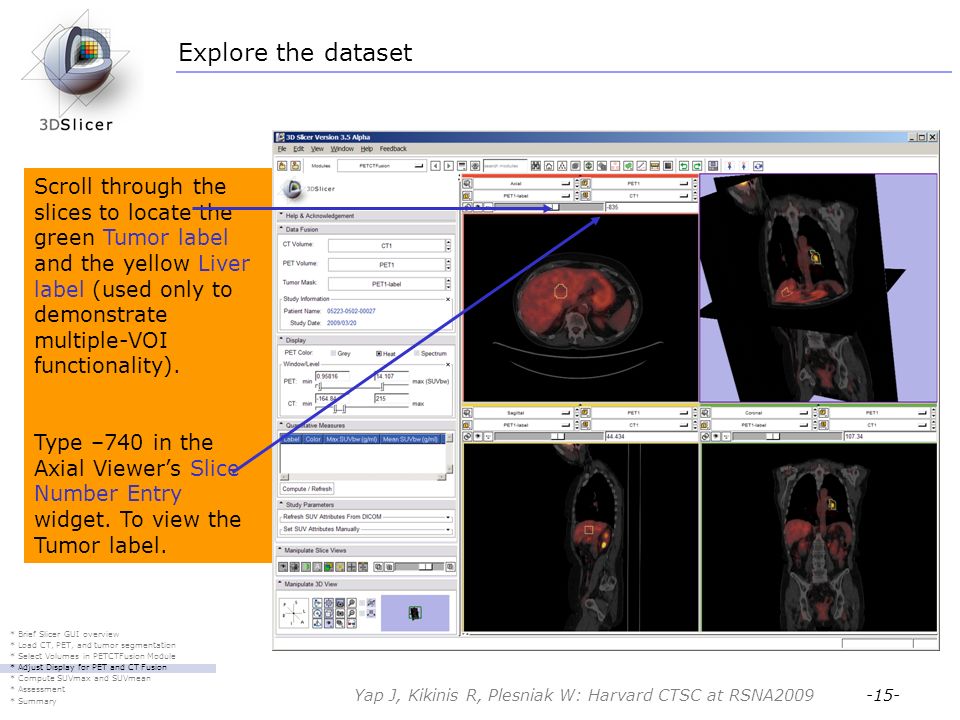Click the layout icon next to module arrows
The height and width of the screenshot is (720, 960).
462,166
